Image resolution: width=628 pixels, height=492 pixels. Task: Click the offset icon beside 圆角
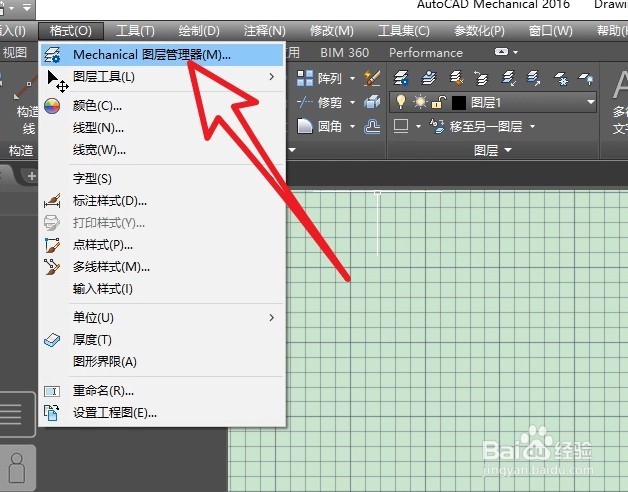(x=372, y=127)
